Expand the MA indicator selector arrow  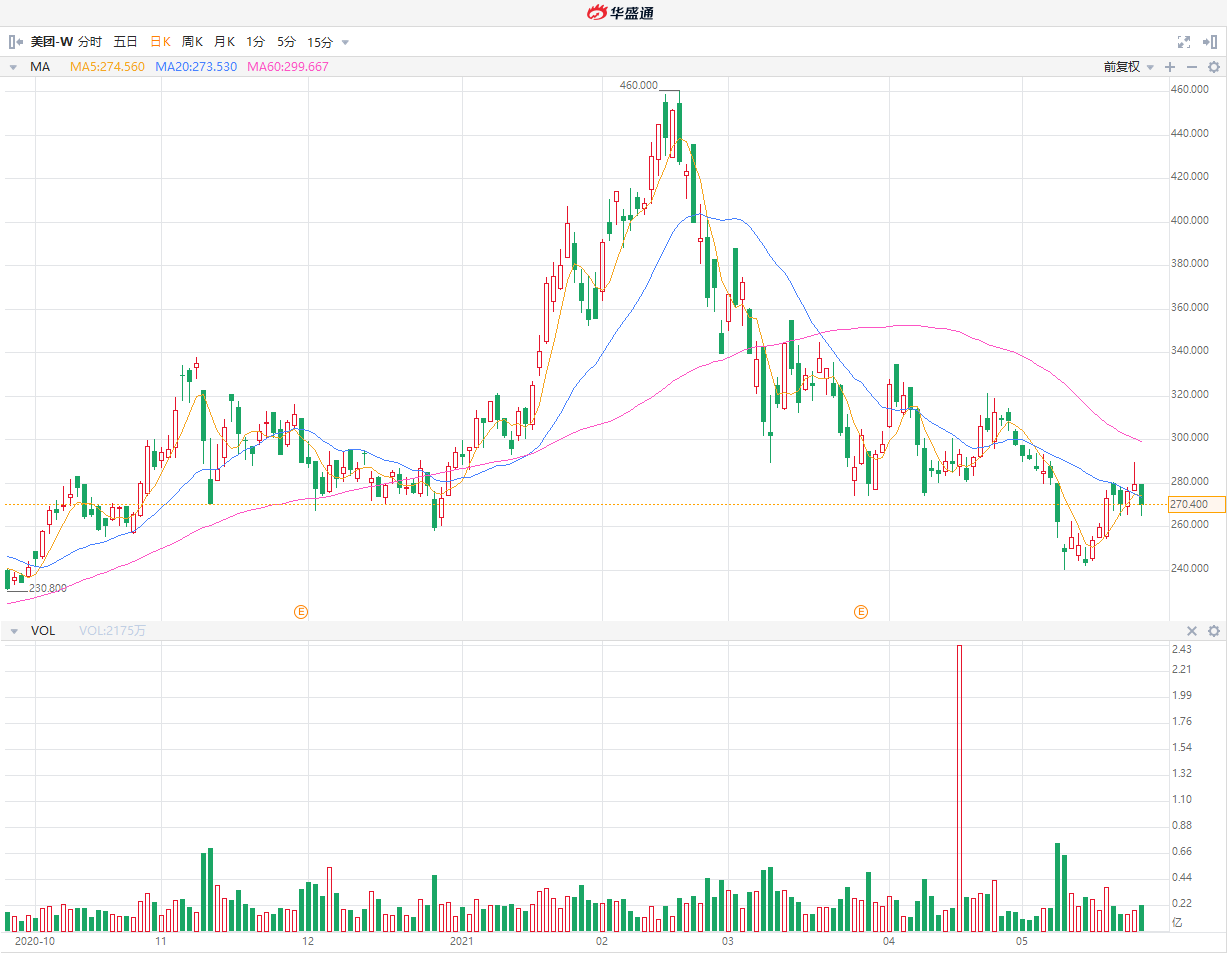(13, 67)
